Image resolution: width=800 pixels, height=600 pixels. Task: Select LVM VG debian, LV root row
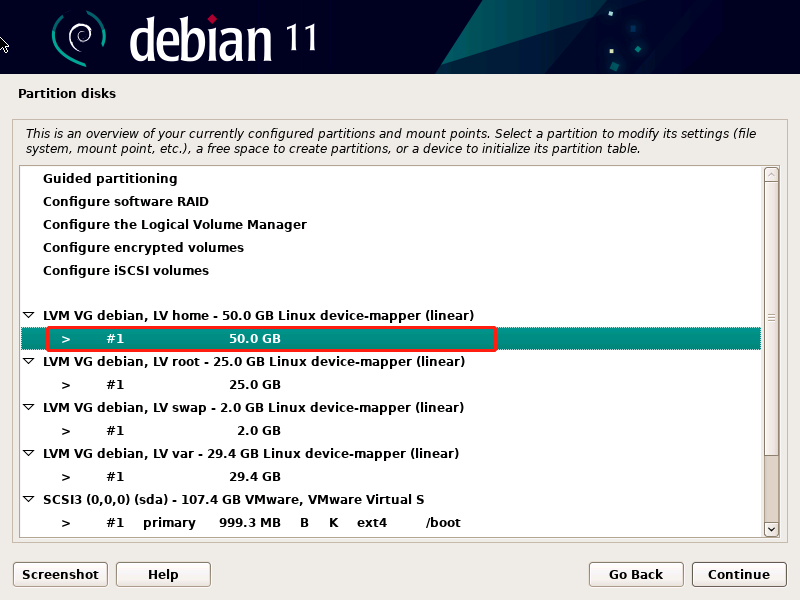click(x=391, y=361)
